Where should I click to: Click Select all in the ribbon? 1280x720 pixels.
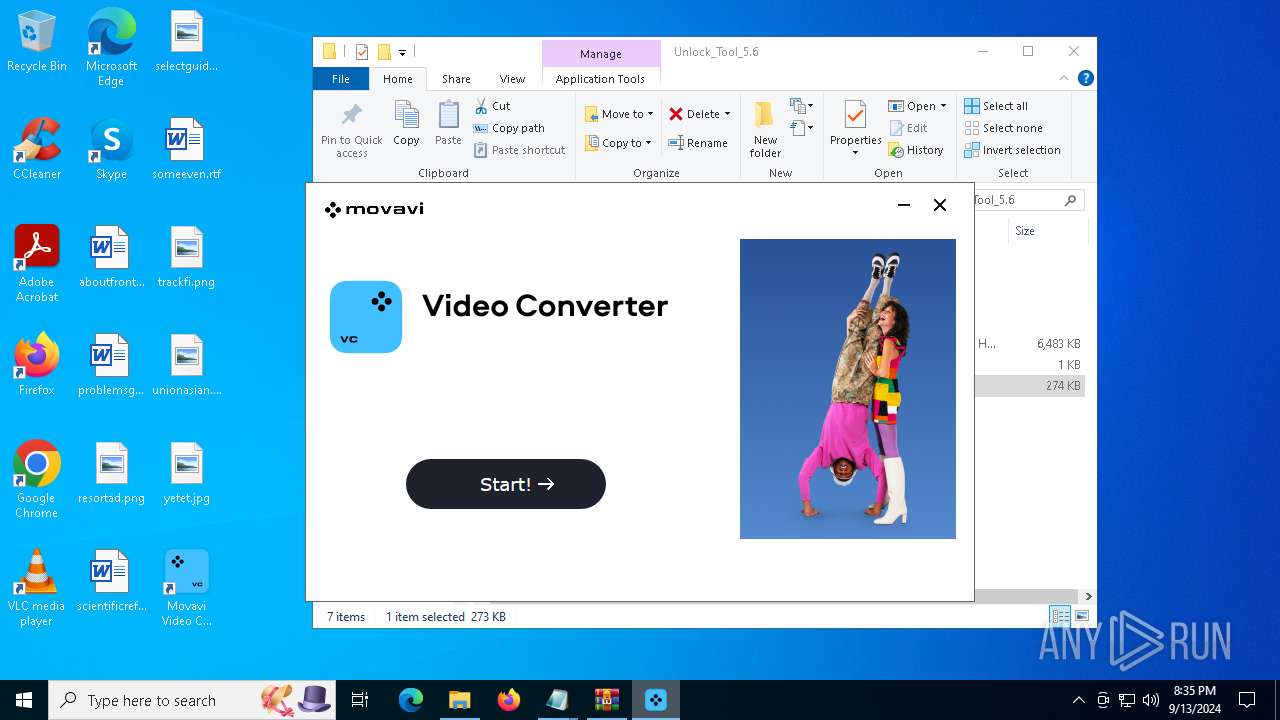[x=996, y=106]
